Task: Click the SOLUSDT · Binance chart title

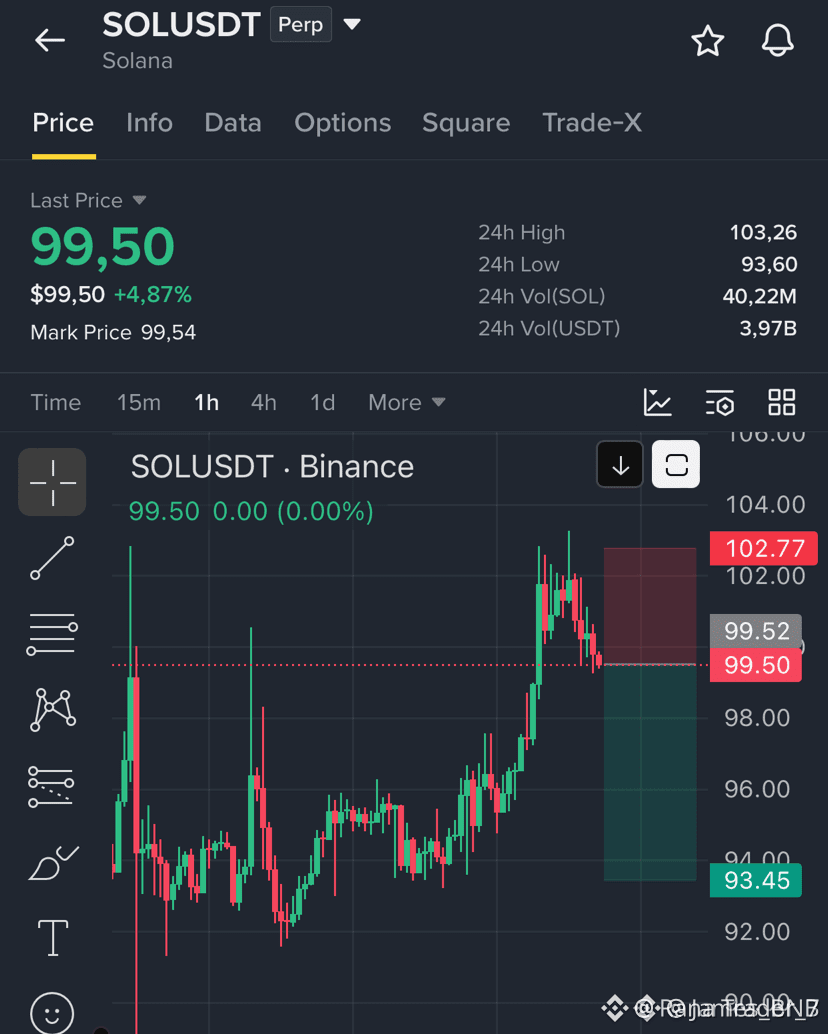Action: pos(272,467)
